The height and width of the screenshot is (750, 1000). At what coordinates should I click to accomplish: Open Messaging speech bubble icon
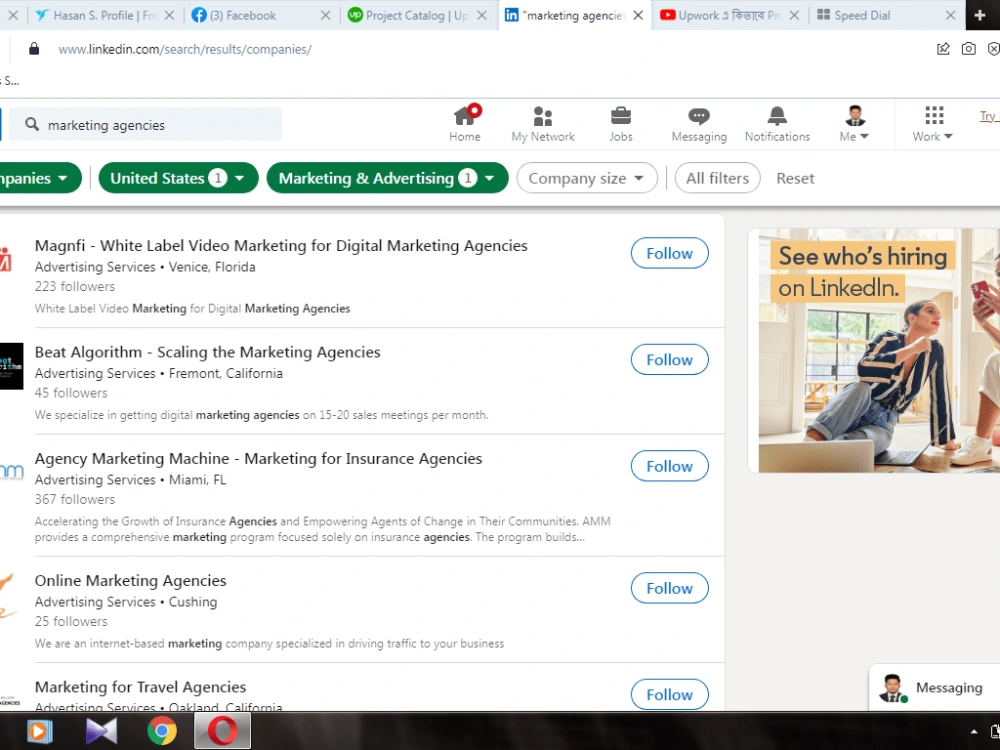(699, 124)
